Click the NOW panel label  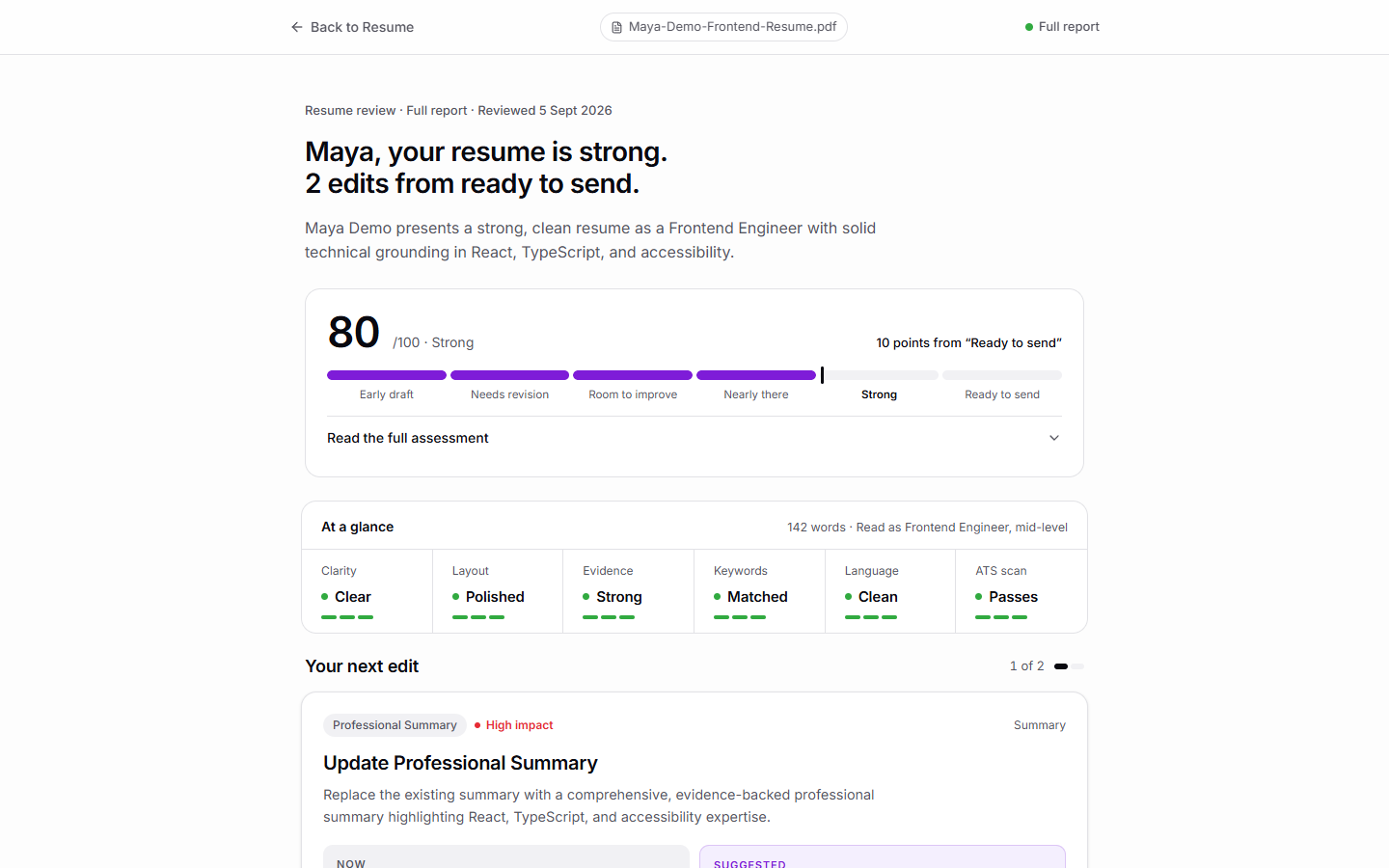pyautogui.click(x=351, y=864)
